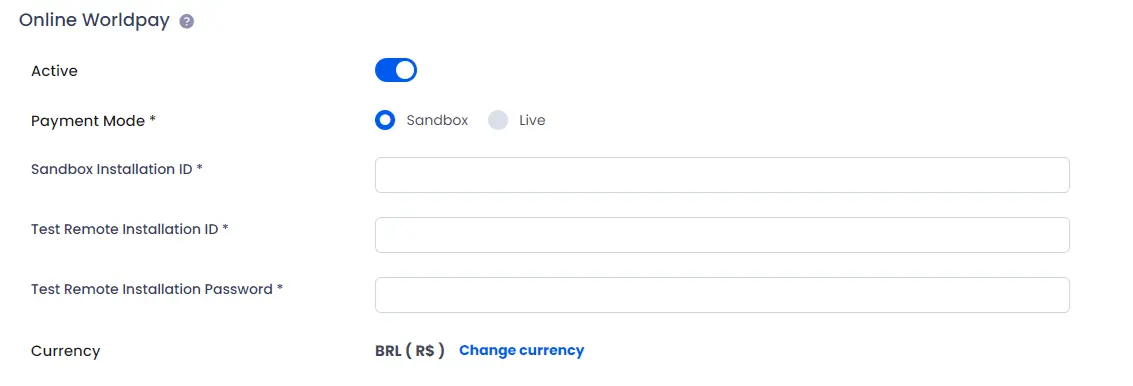Click the asterisk beside Payment Mode

[x=152, y=120]
